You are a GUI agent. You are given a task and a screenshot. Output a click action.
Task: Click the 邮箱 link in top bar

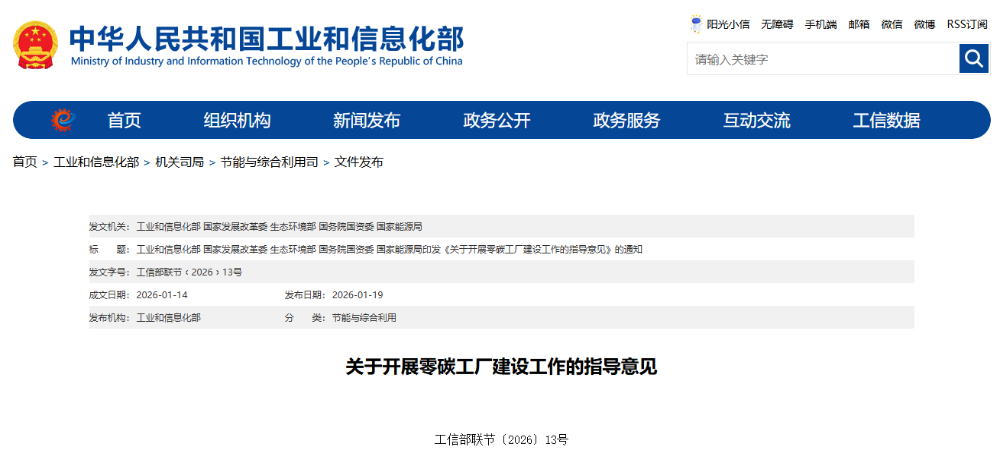[859, 24]
